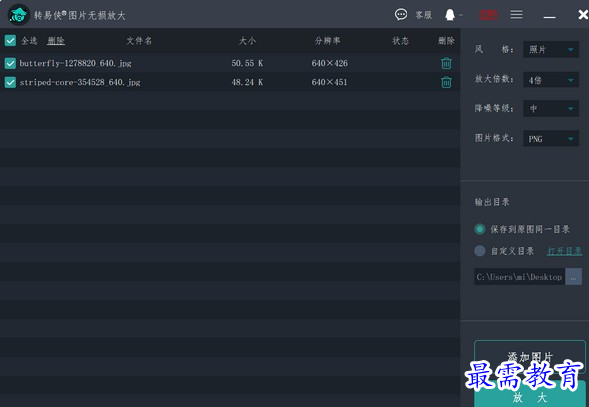Toggle the 全选 select-all checkbox

click(10, 40)
